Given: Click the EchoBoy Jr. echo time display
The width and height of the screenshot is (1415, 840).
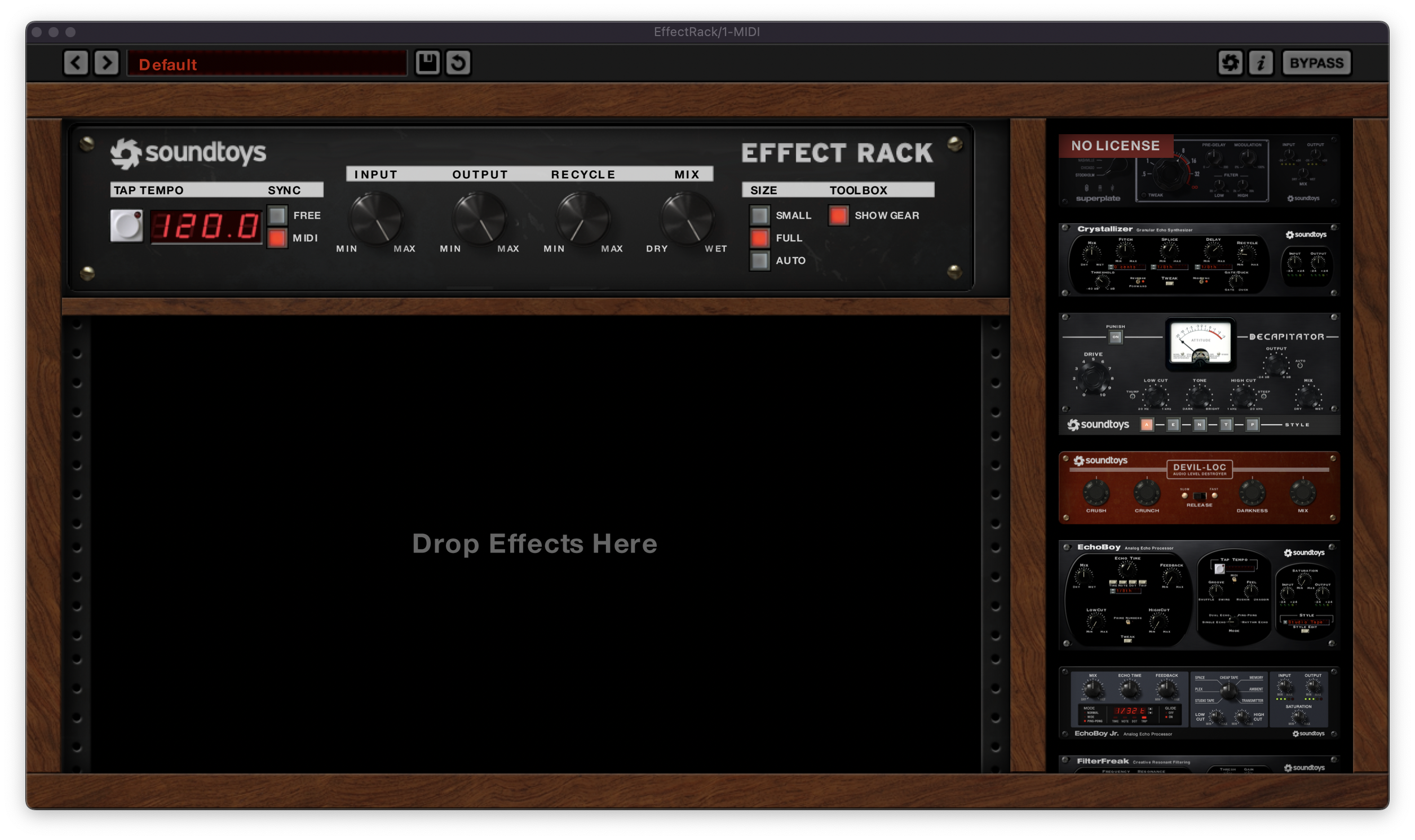Looking at the screenshot, I should tap(1130, 711).
